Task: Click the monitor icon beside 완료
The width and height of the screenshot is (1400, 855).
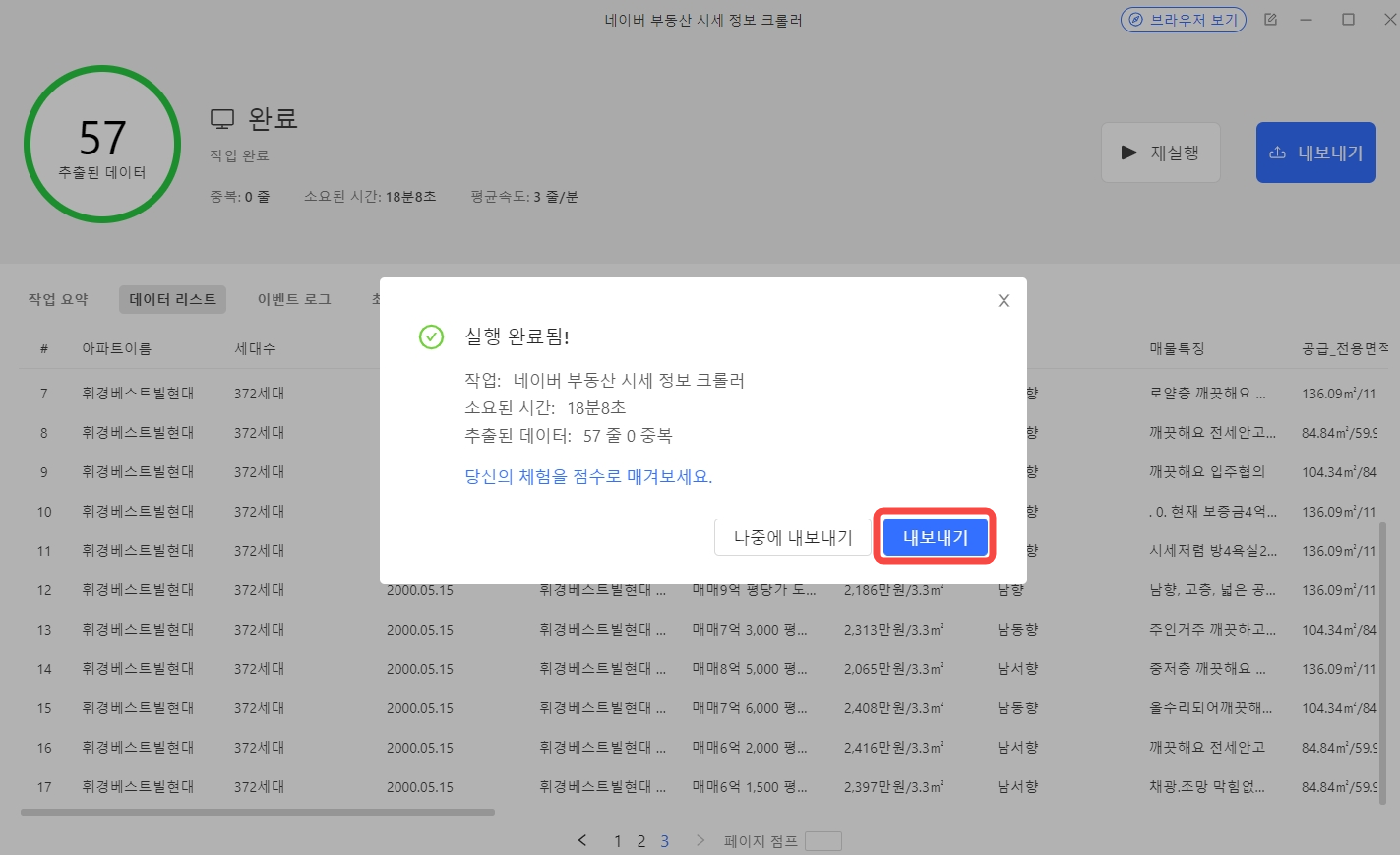Action: point(222,119)
